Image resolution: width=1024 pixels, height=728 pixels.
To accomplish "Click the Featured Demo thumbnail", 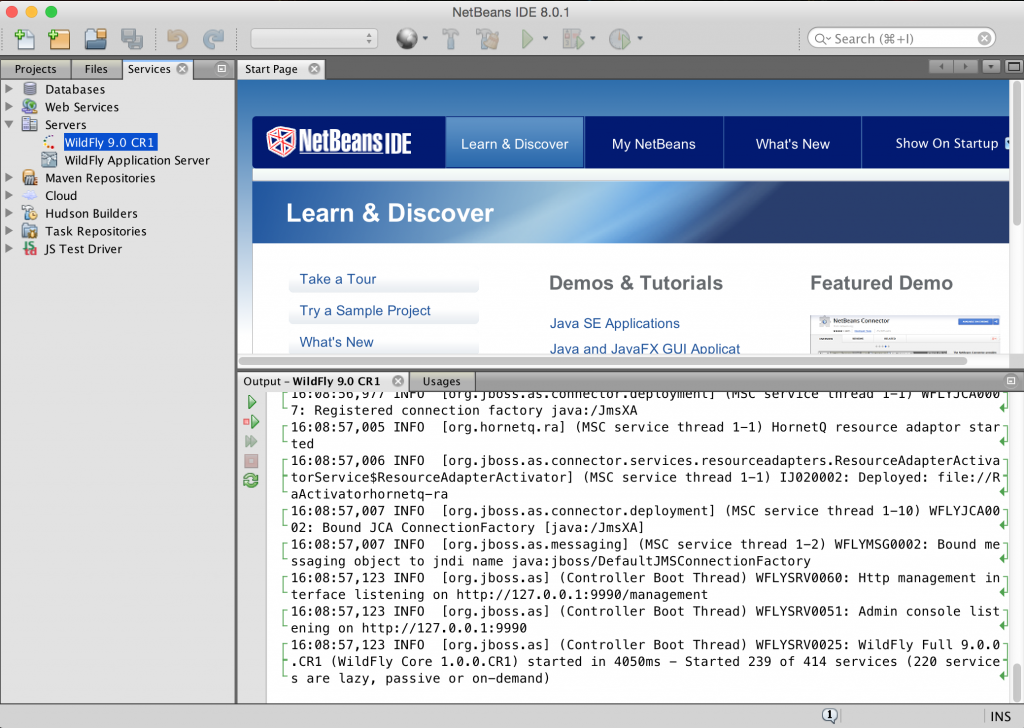I will coord(904,334).
